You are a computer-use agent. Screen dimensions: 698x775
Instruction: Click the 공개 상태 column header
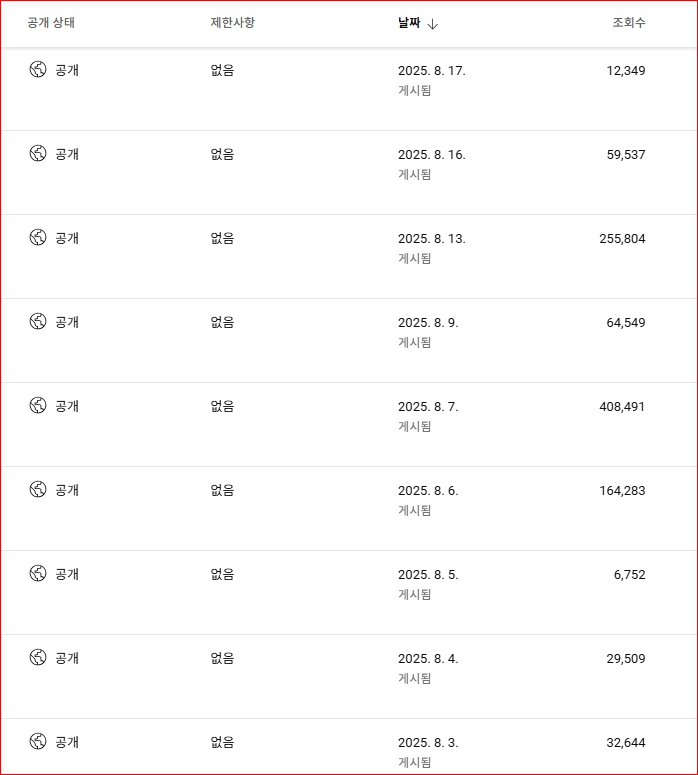(51, 23)
